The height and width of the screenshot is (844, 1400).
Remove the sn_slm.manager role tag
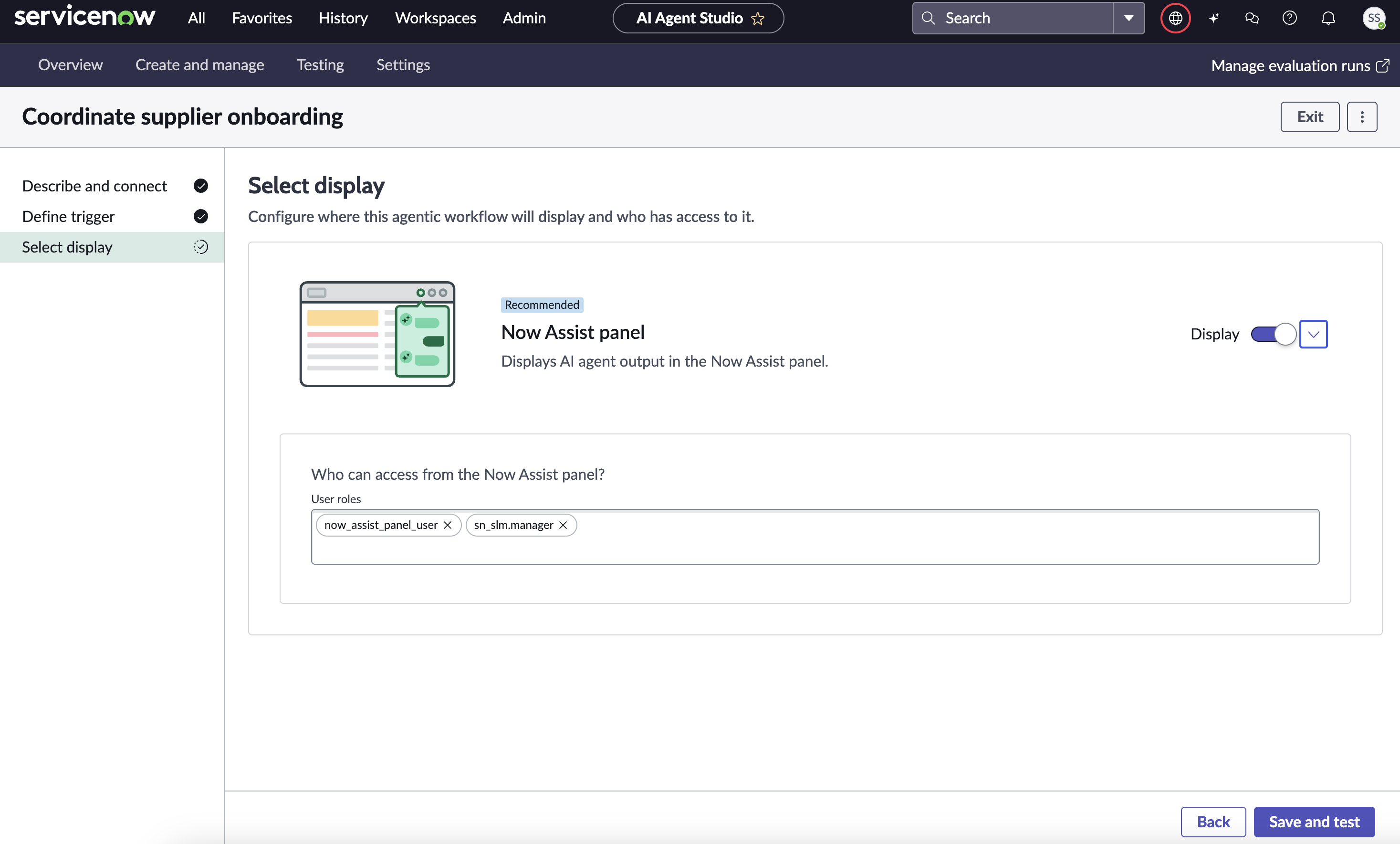coord(563,525)
